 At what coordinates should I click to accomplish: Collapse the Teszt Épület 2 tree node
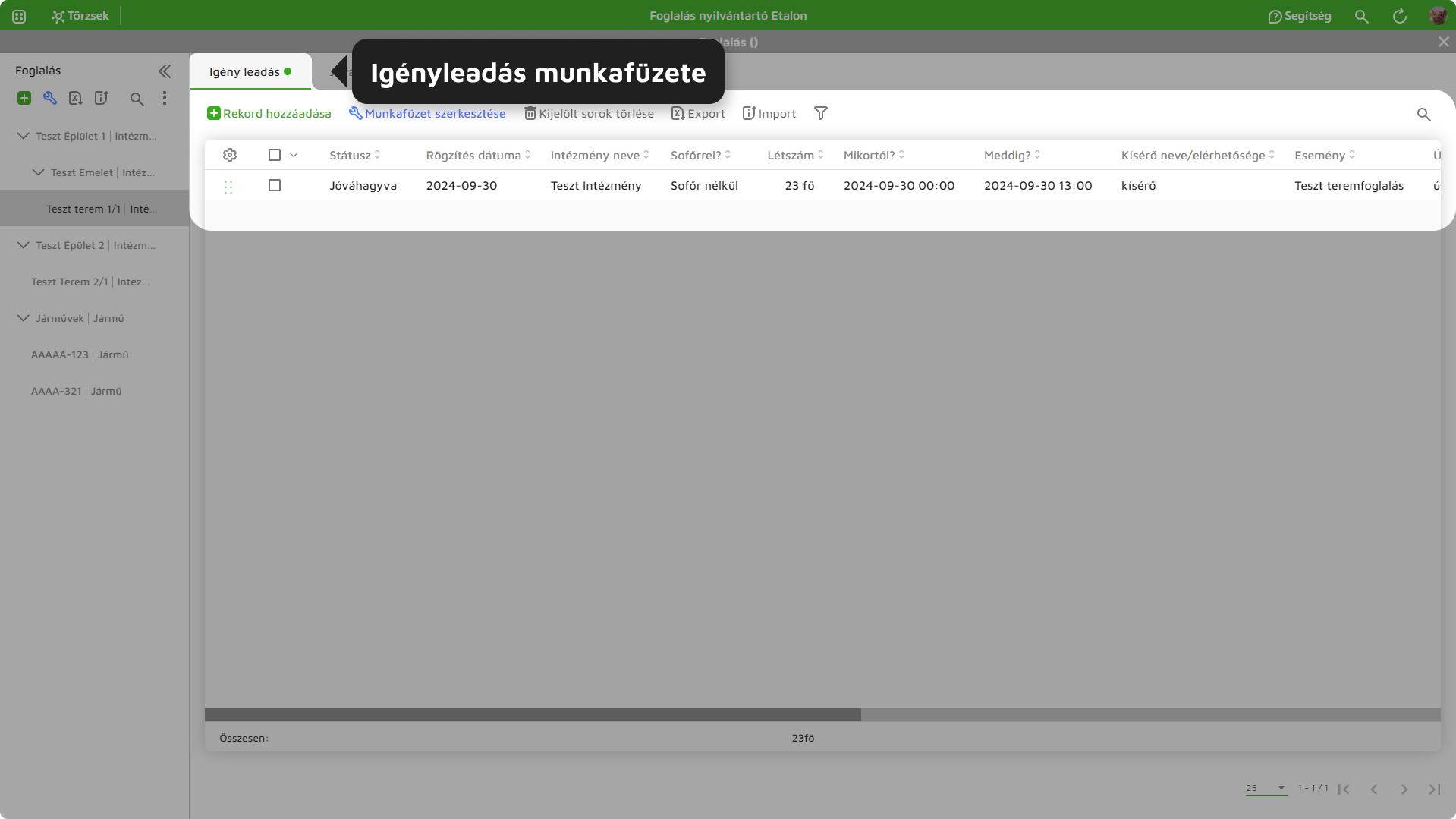[x=23, y=245]
